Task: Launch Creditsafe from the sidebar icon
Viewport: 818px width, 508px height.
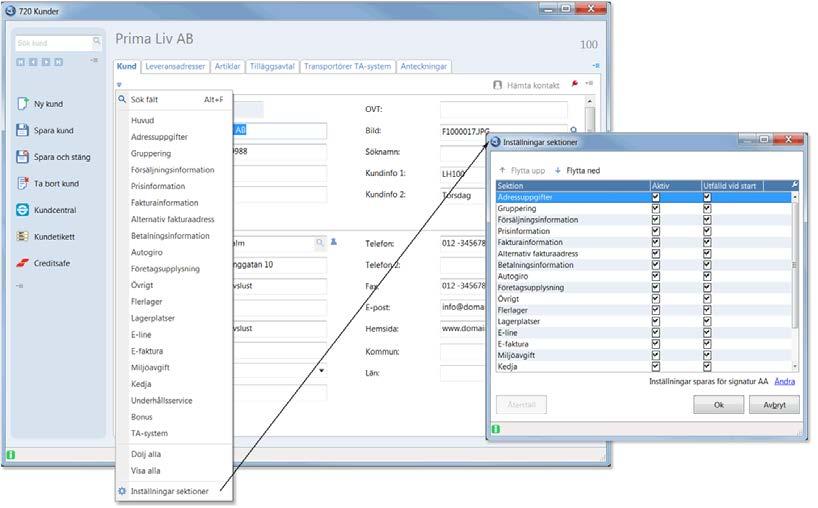Action: pyautogui.click(x=22, y=263)
